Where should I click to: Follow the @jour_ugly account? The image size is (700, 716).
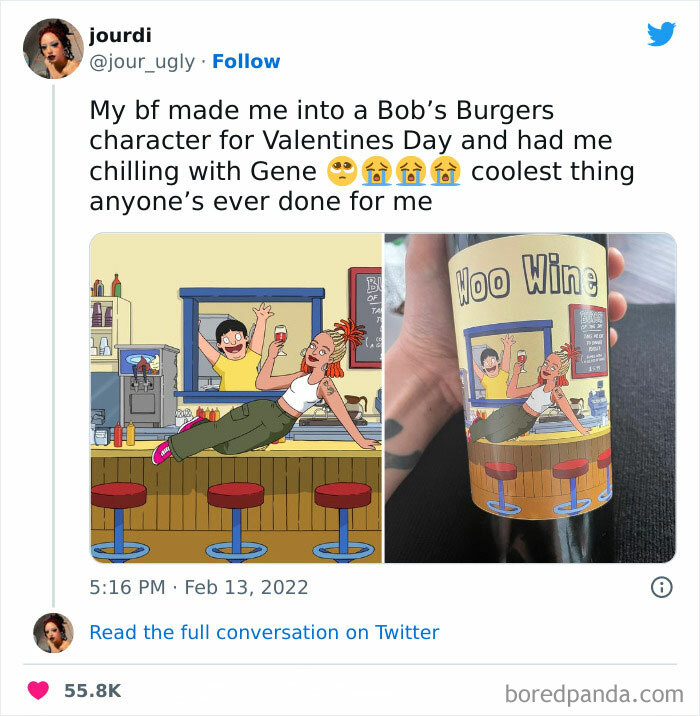click(246, 62)
